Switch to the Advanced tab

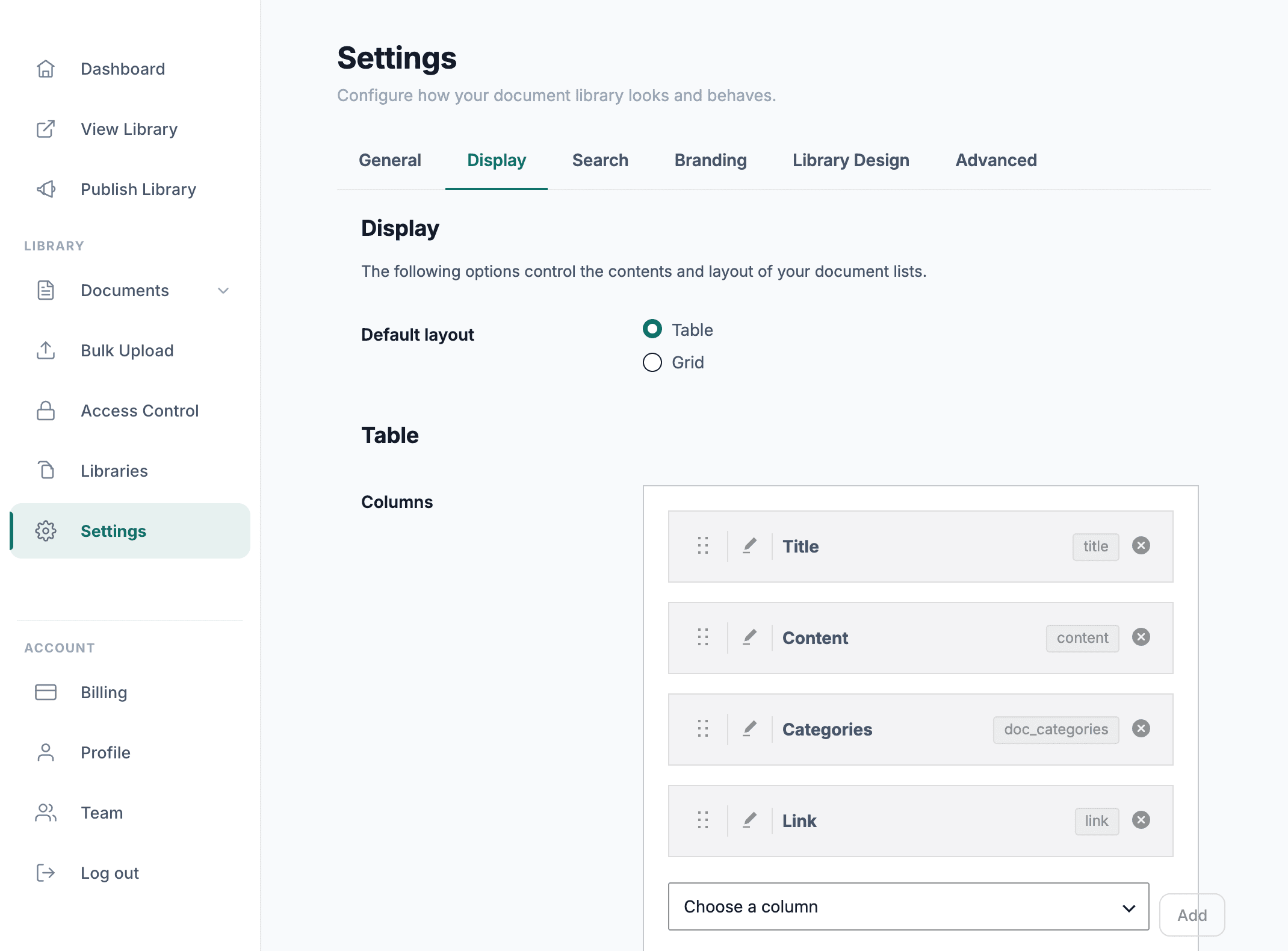pos(996,160)
